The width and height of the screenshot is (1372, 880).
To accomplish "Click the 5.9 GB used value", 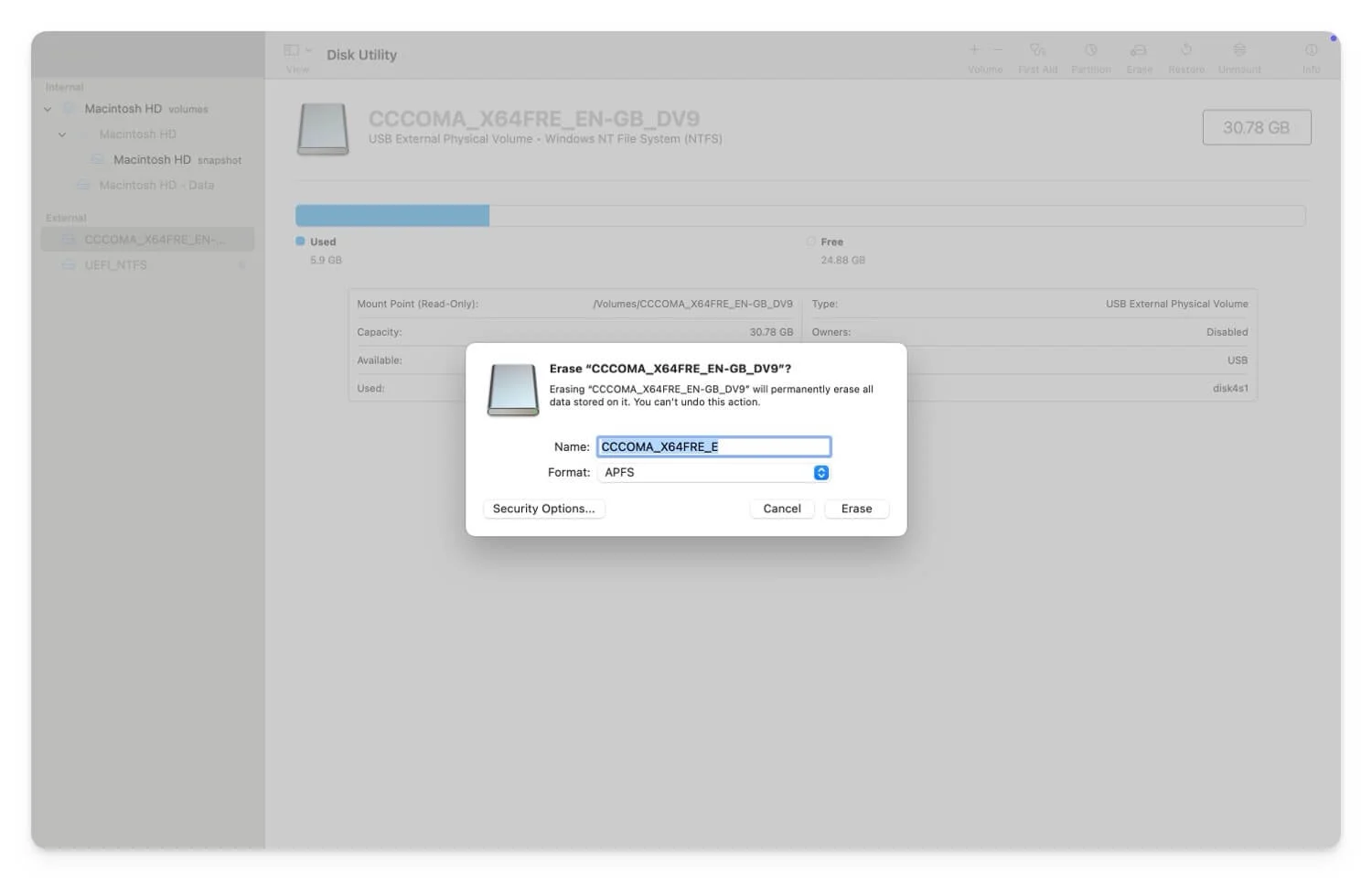I will 326,261.
